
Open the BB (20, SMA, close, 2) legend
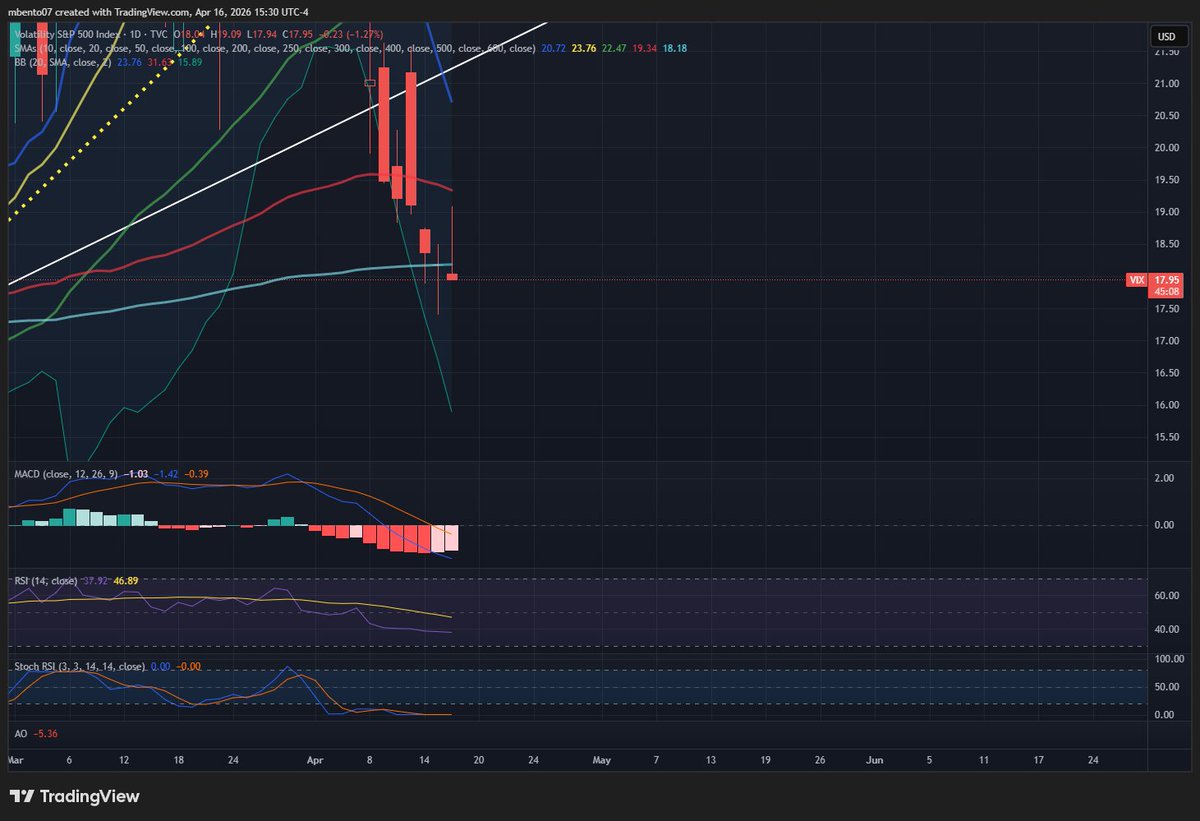62,61
